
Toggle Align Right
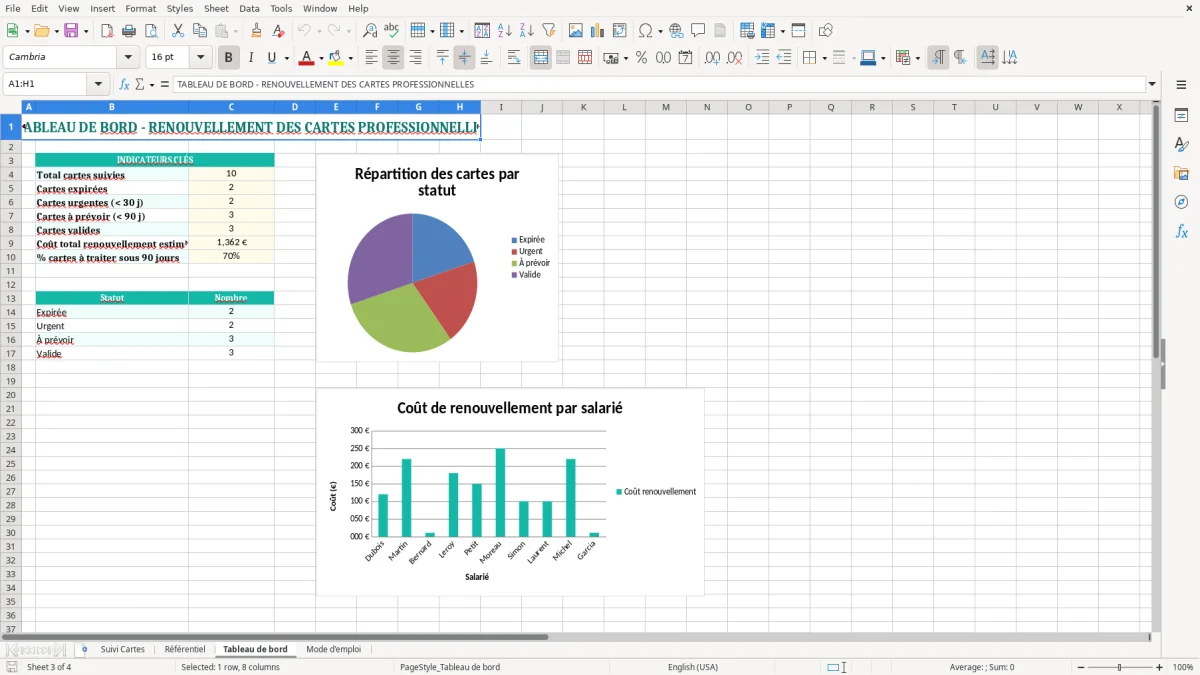coord(415,58)
